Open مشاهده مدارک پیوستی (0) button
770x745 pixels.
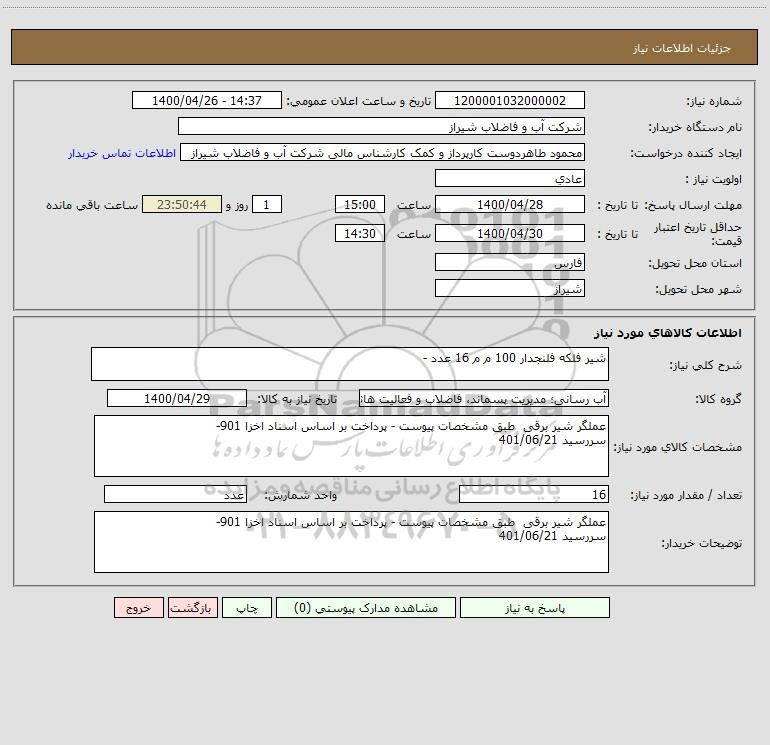pyautogui.click(x=366, y=608)
